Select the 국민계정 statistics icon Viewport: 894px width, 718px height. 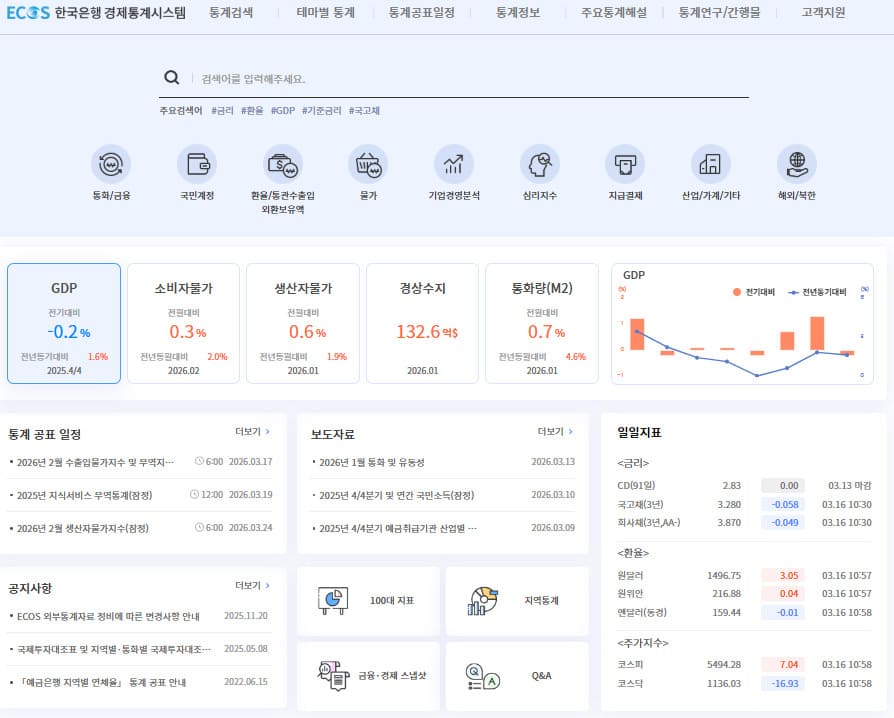tap(196, 163)
